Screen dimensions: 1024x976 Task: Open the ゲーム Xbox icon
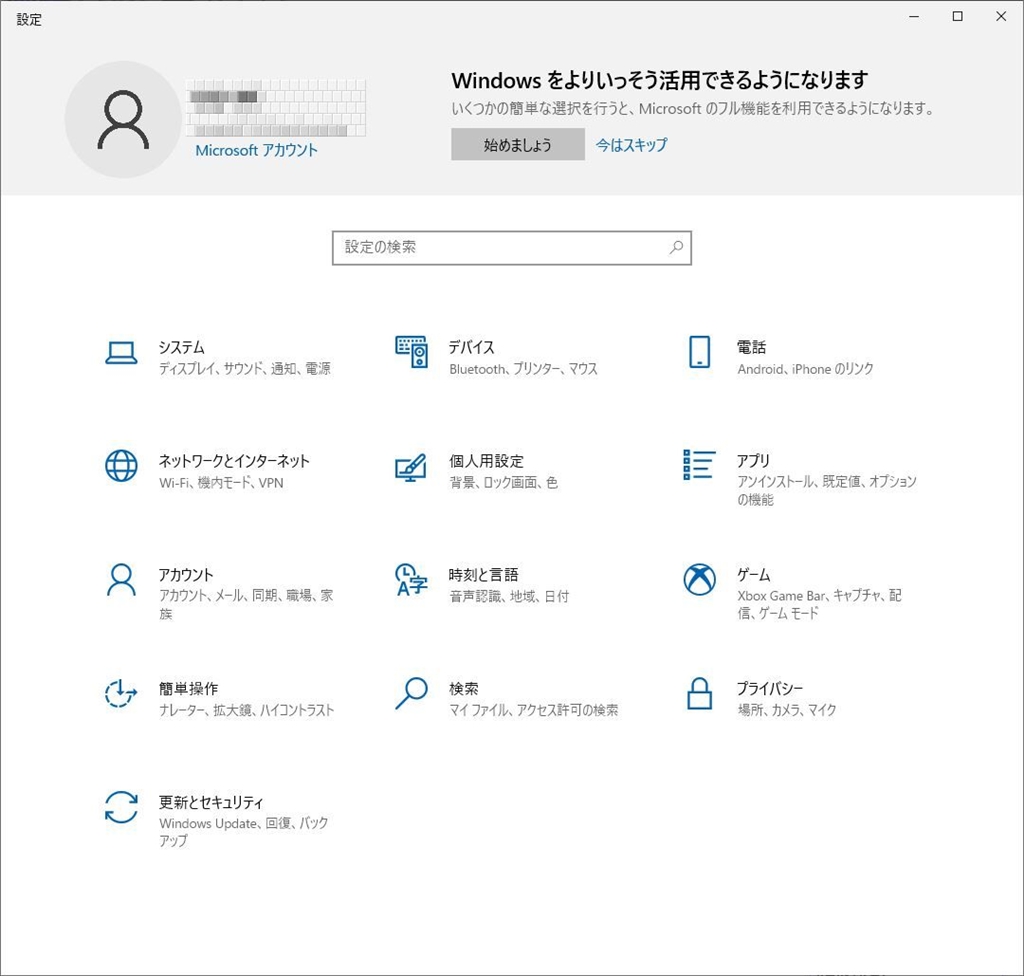[699, 579]
